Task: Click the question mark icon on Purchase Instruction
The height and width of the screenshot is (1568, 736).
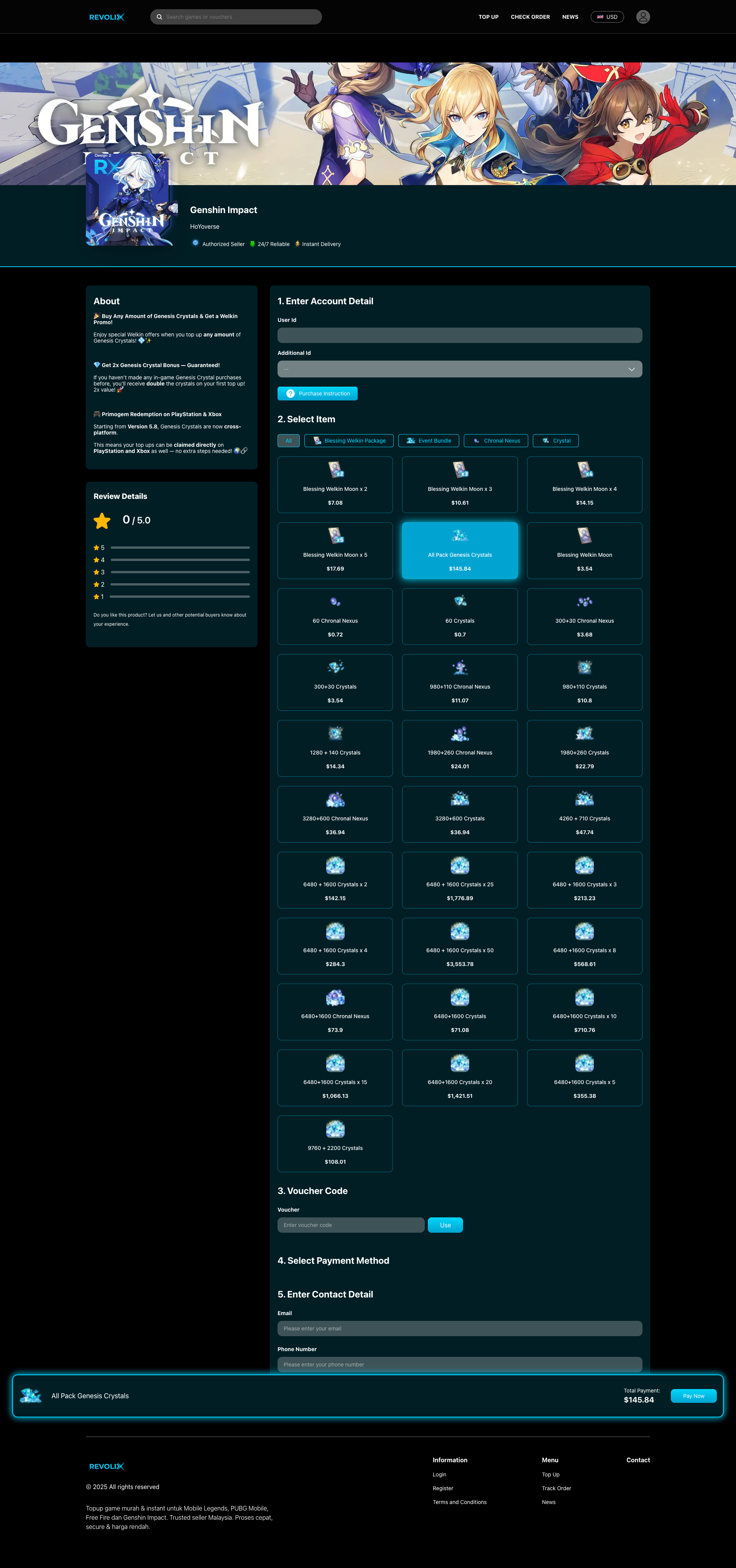Action: point(291,394)
